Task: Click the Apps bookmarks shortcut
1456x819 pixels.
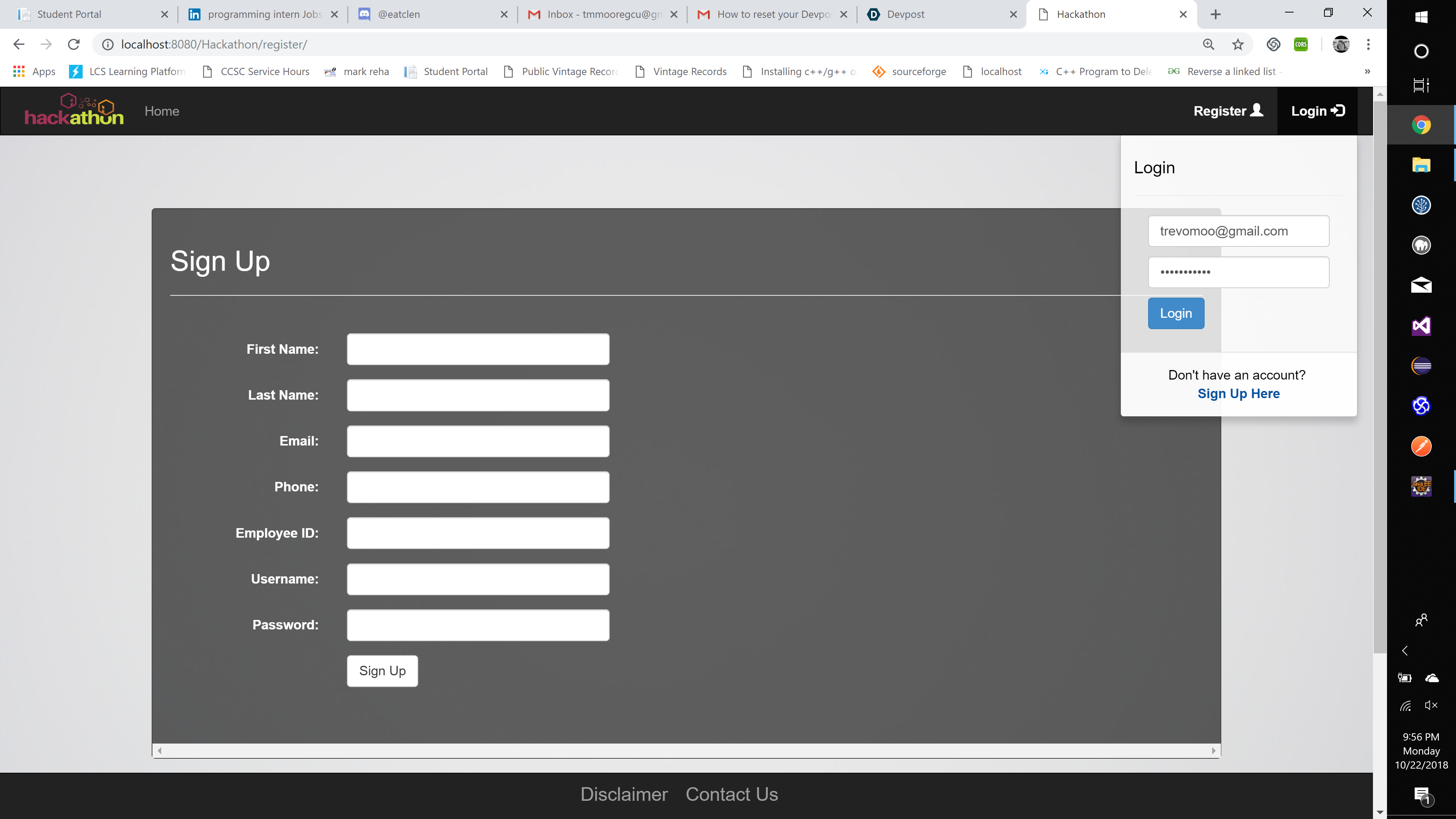Action: (35, 72)
